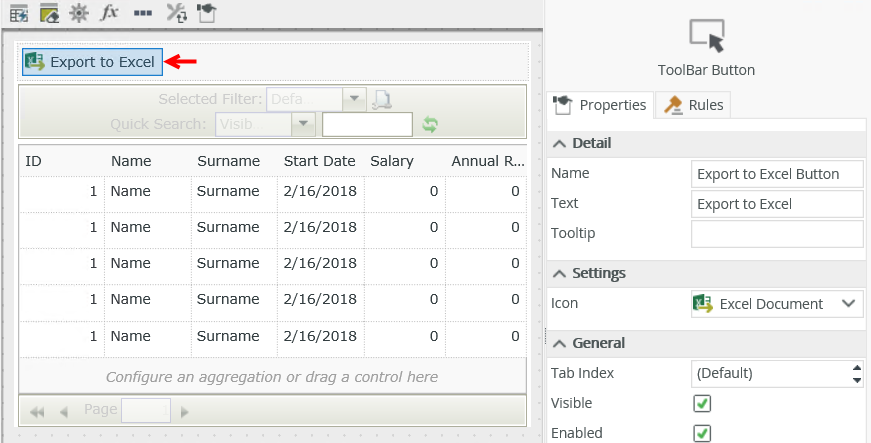Select the Properties tab
Viewport: 871px width, 443px height.
coord(601,104)
